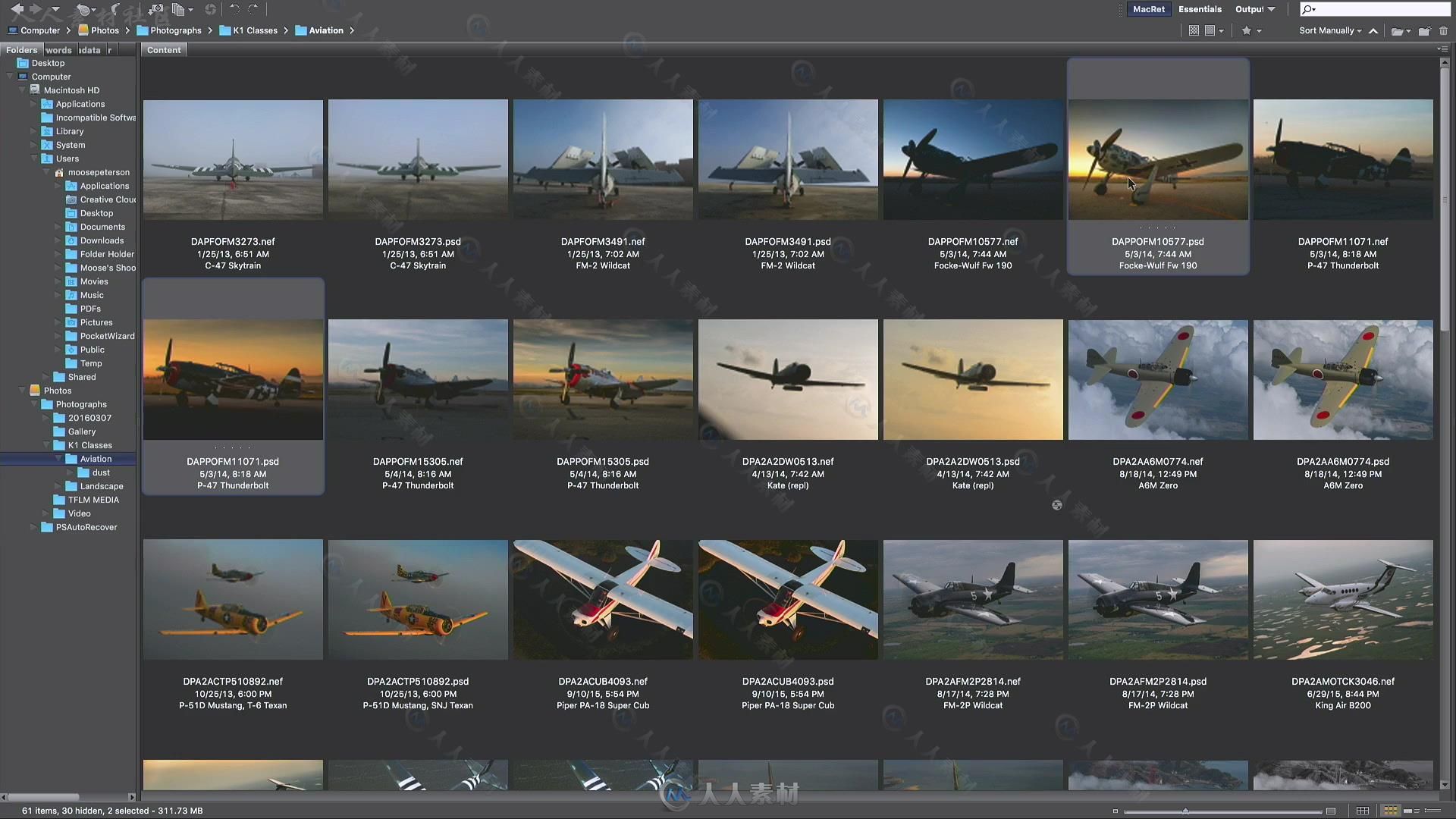The image size is (1456, 819).
Task: Click the larger thumbnail size icon
Action: (1331, 811)
